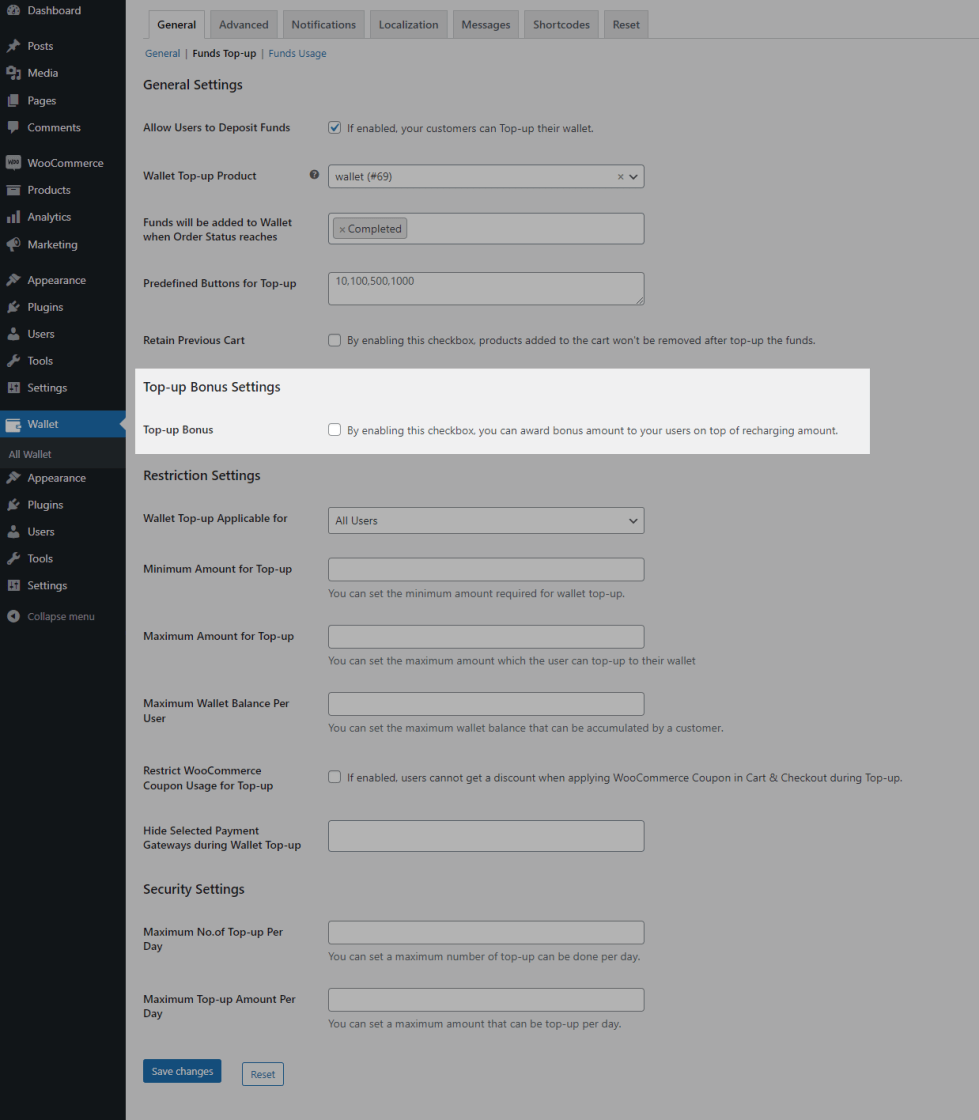
Task: Focus the Maximum Amount for Top-up field
Action: [486, 636]
